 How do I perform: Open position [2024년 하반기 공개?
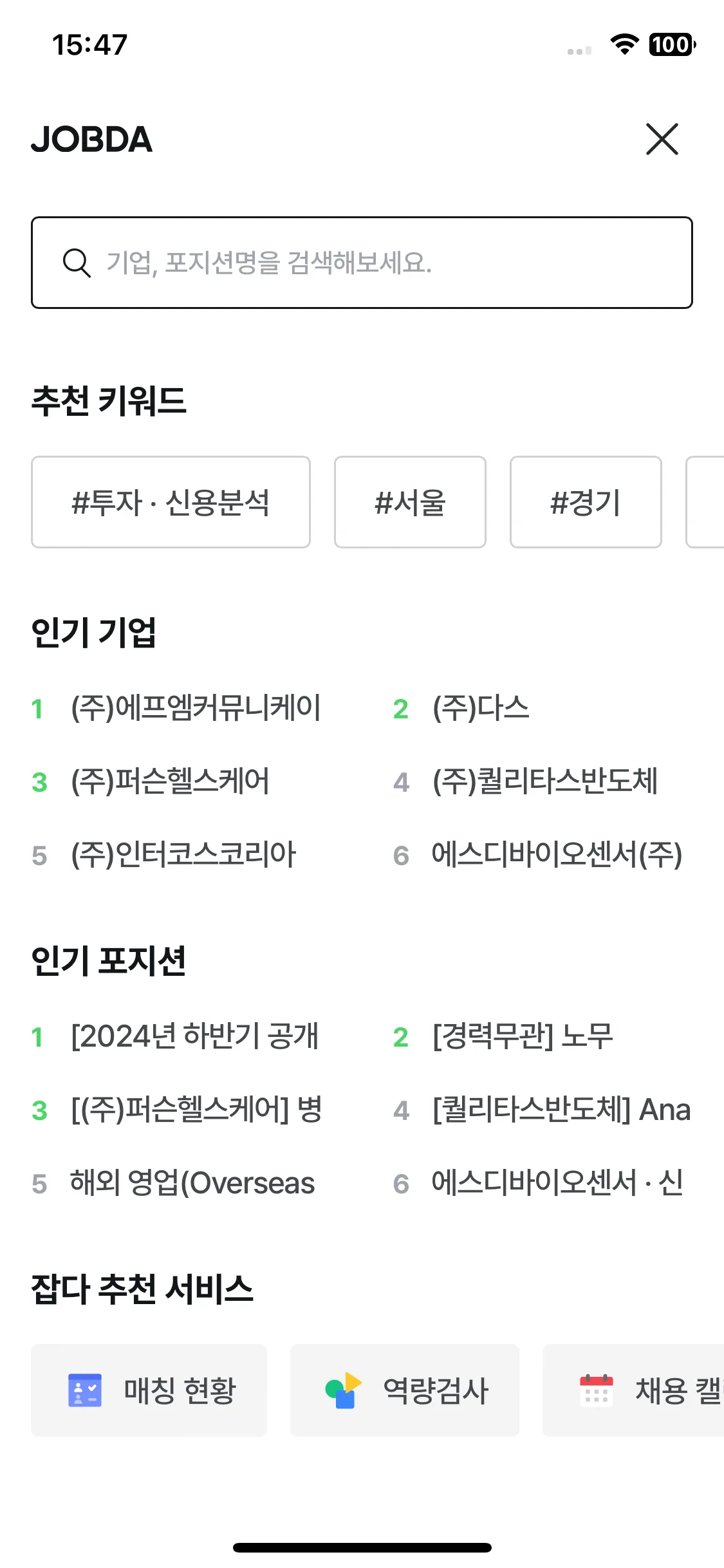(195, 1036)
